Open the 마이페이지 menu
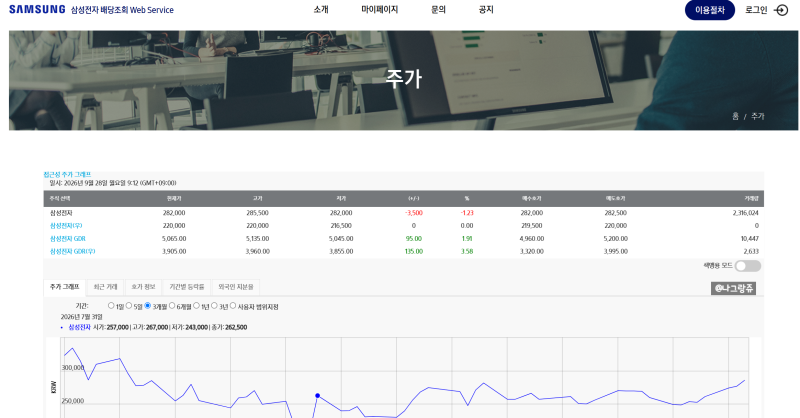This screenshot has width=800, height=418. [x=380, y=10]
